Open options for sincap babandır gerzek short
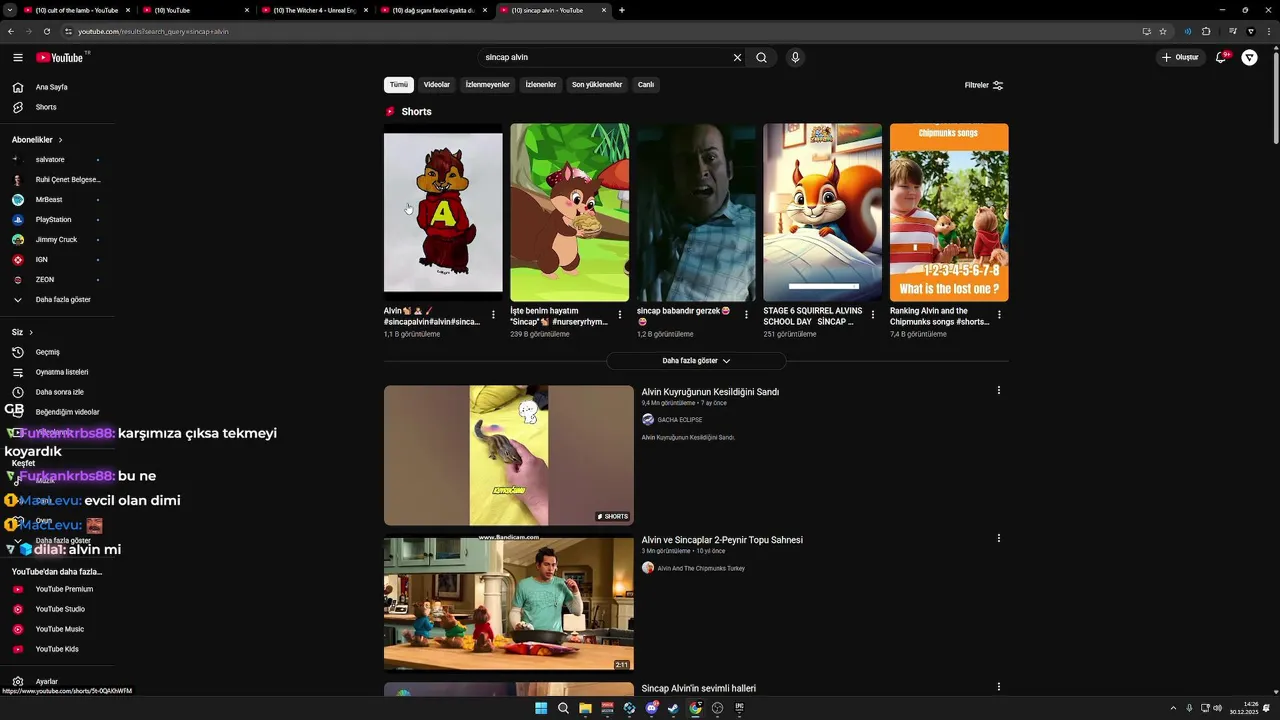The image size is (1280, 720). (746, 315)
